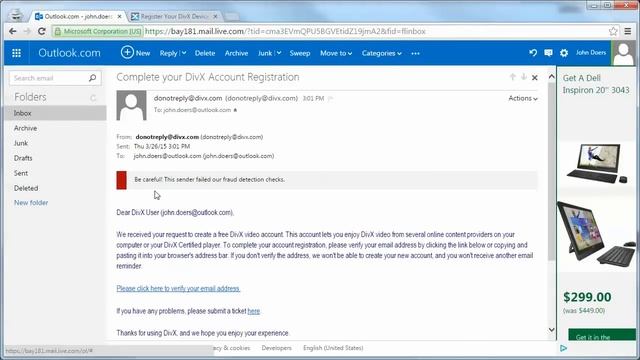
Task: Reload the page in browser
Action: click(41, 31)
